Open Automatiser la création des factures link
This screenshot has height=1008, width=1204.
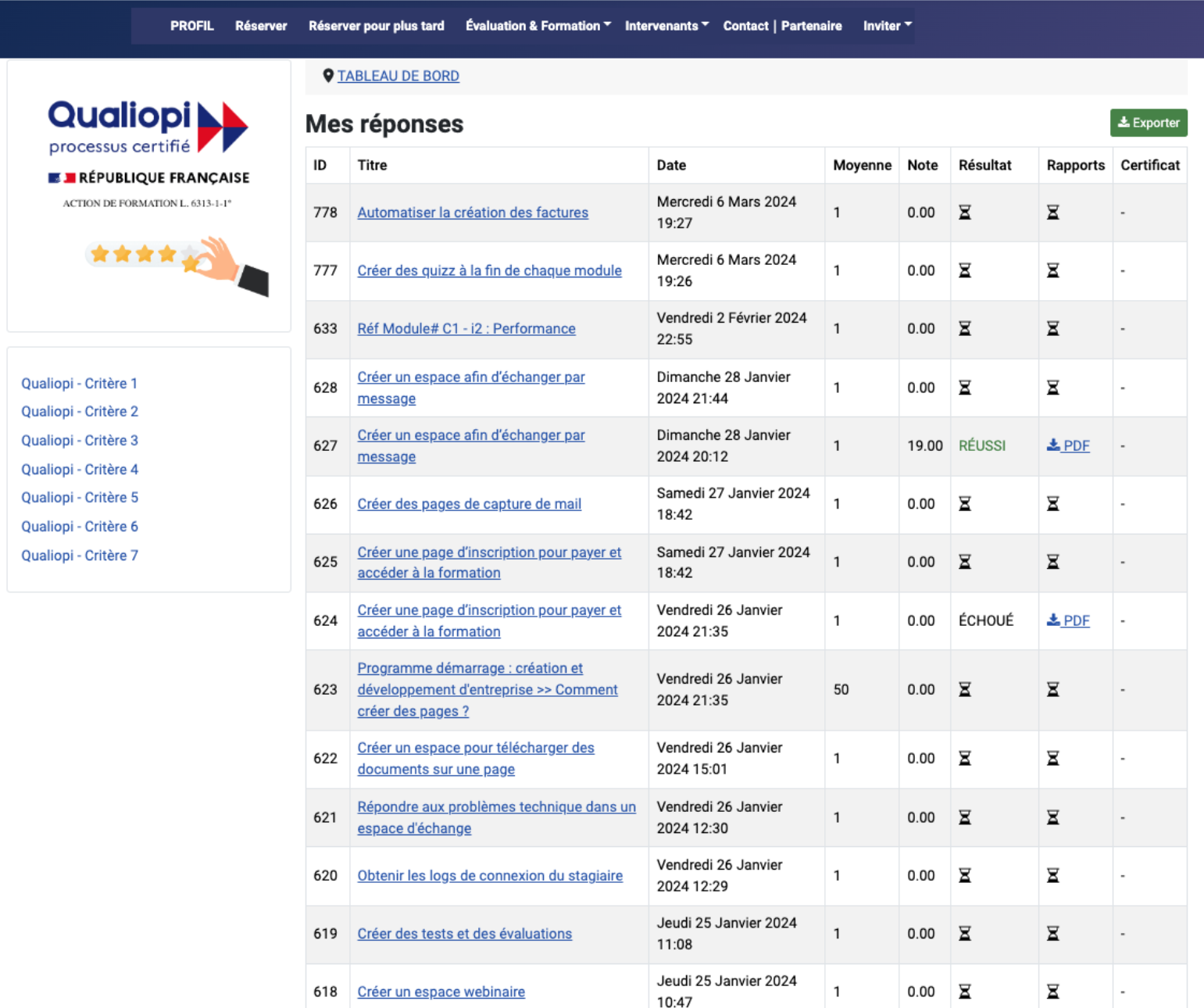pyautogui.click(x=473, y=213)
